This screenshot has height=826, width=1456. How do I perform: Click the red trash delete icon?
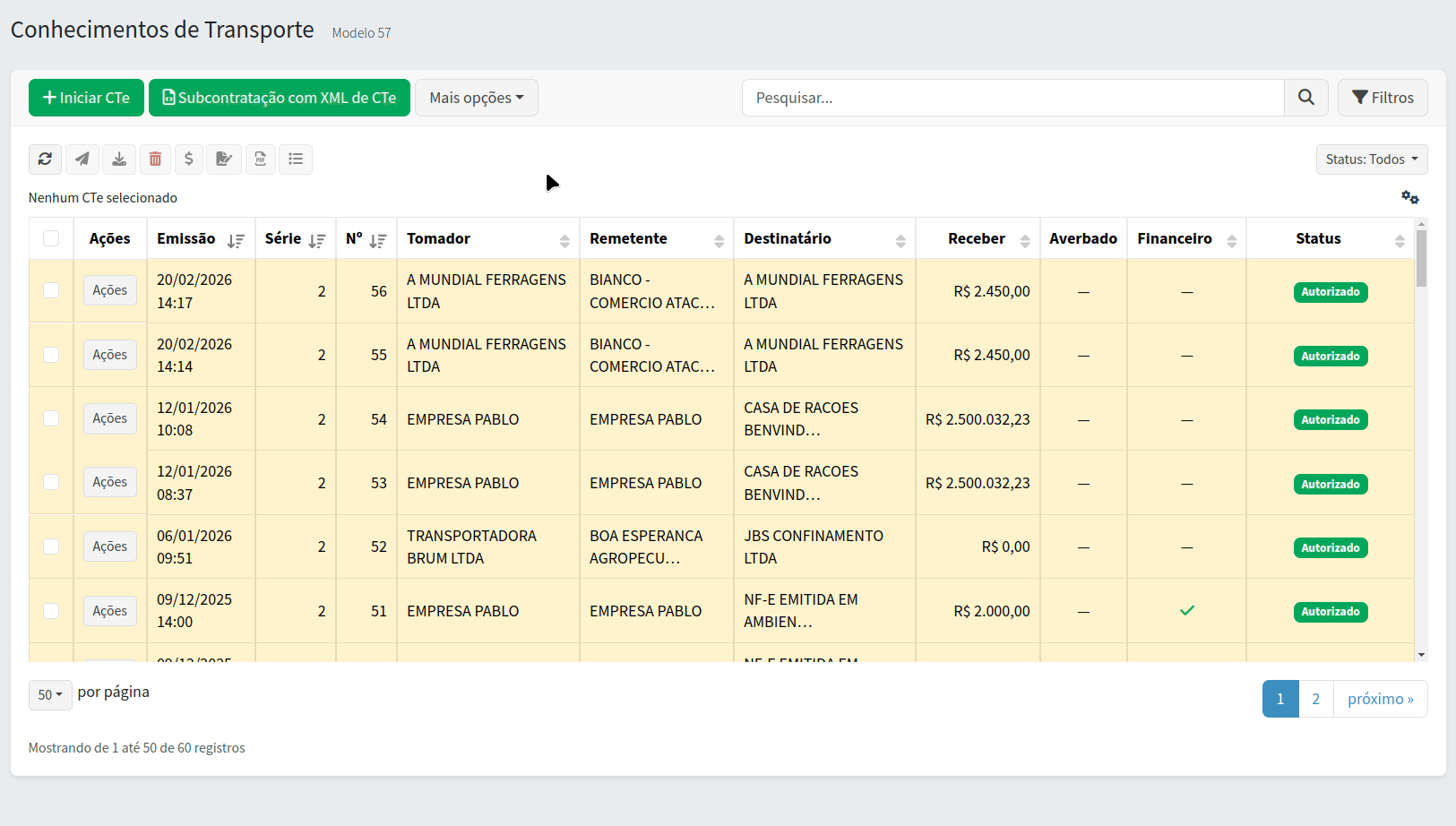coord(155,159)
